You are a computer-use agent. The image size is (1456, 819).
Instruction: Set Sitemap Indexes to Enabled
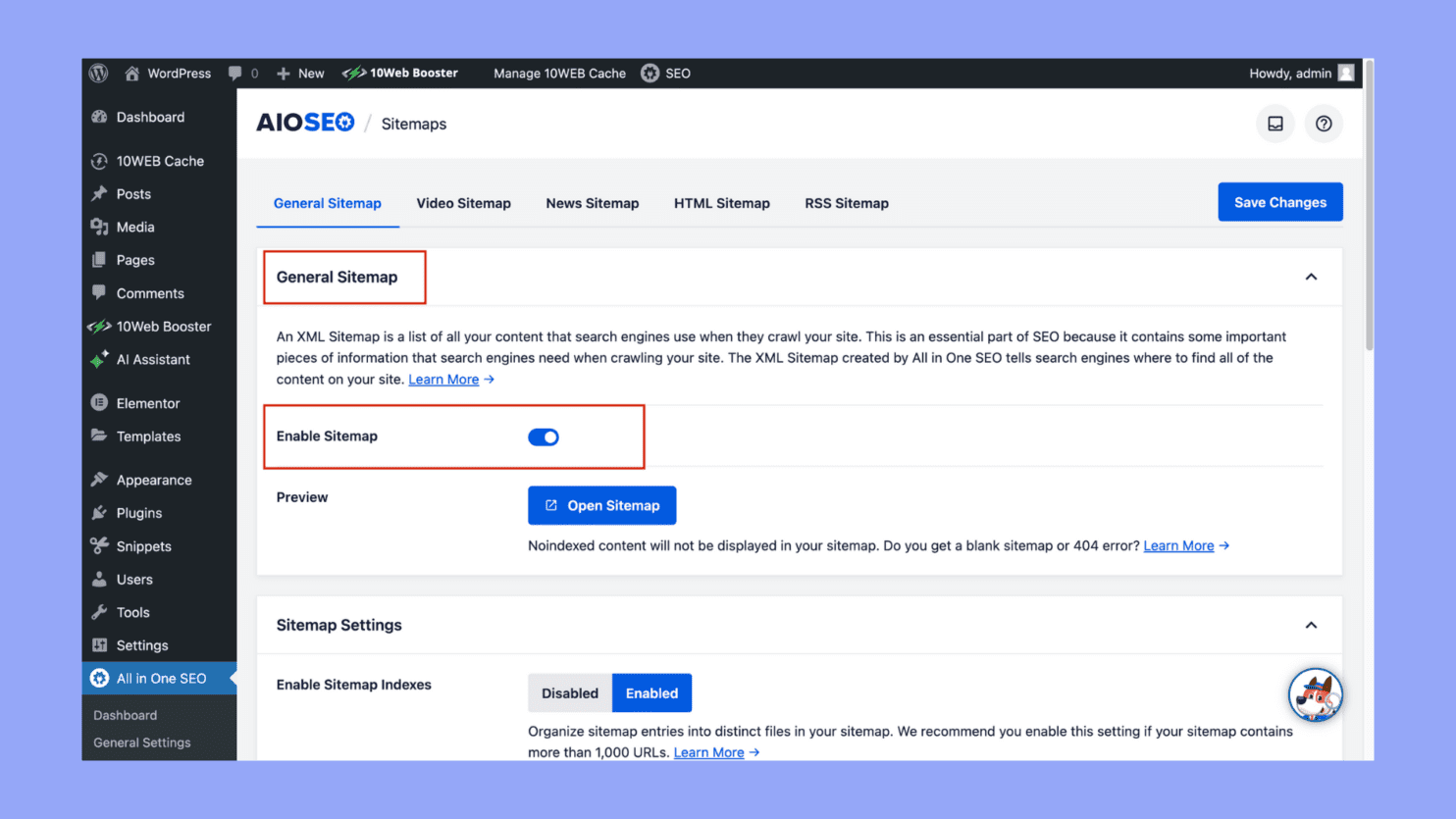[651, 692]
